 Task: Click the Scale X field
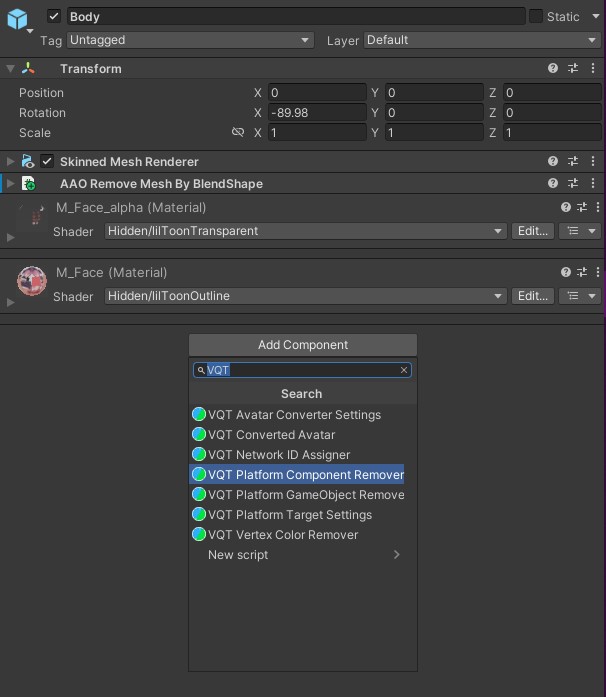tap(317, 132)
